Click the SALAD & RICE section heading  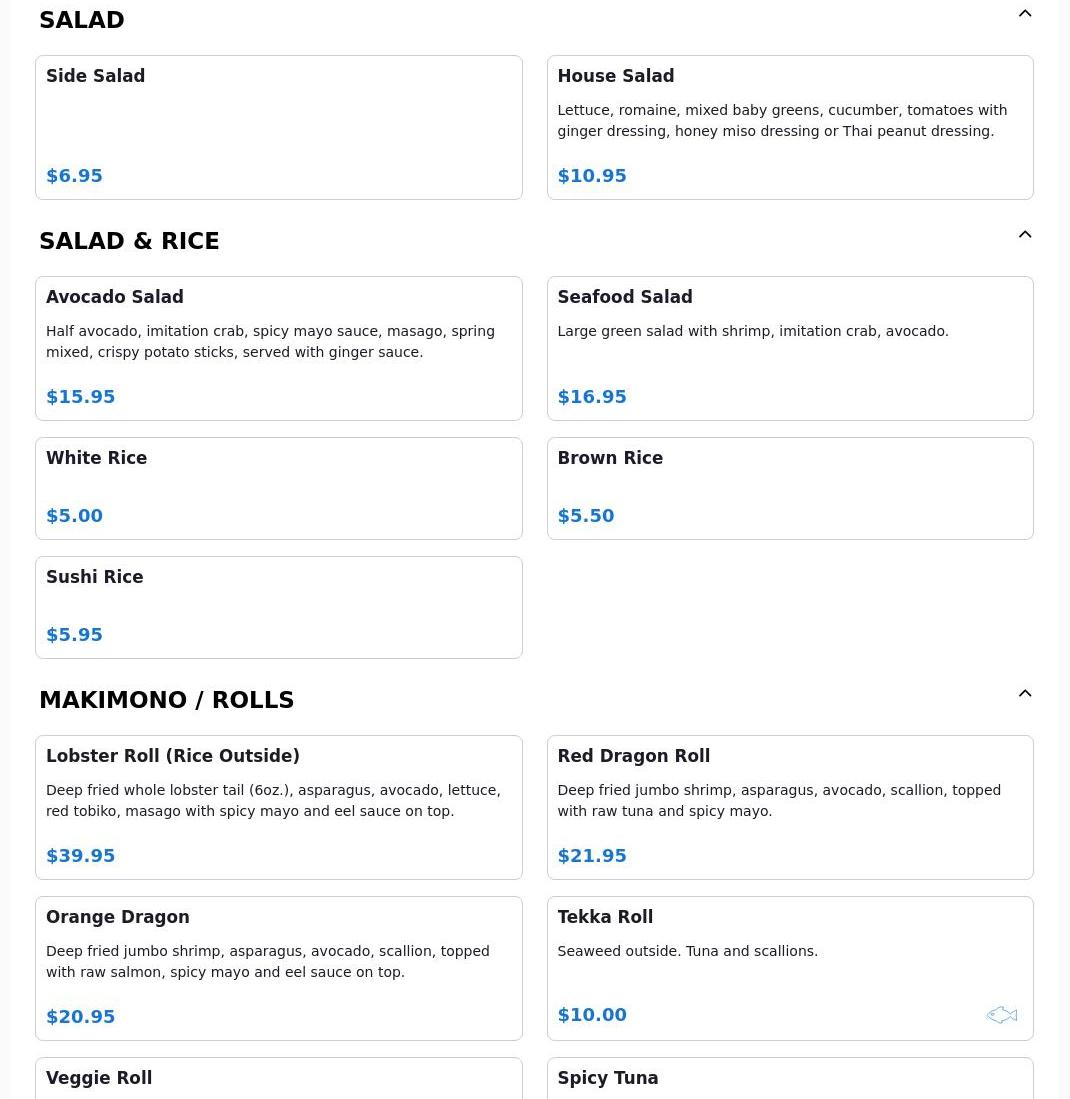tap(129, 241)
